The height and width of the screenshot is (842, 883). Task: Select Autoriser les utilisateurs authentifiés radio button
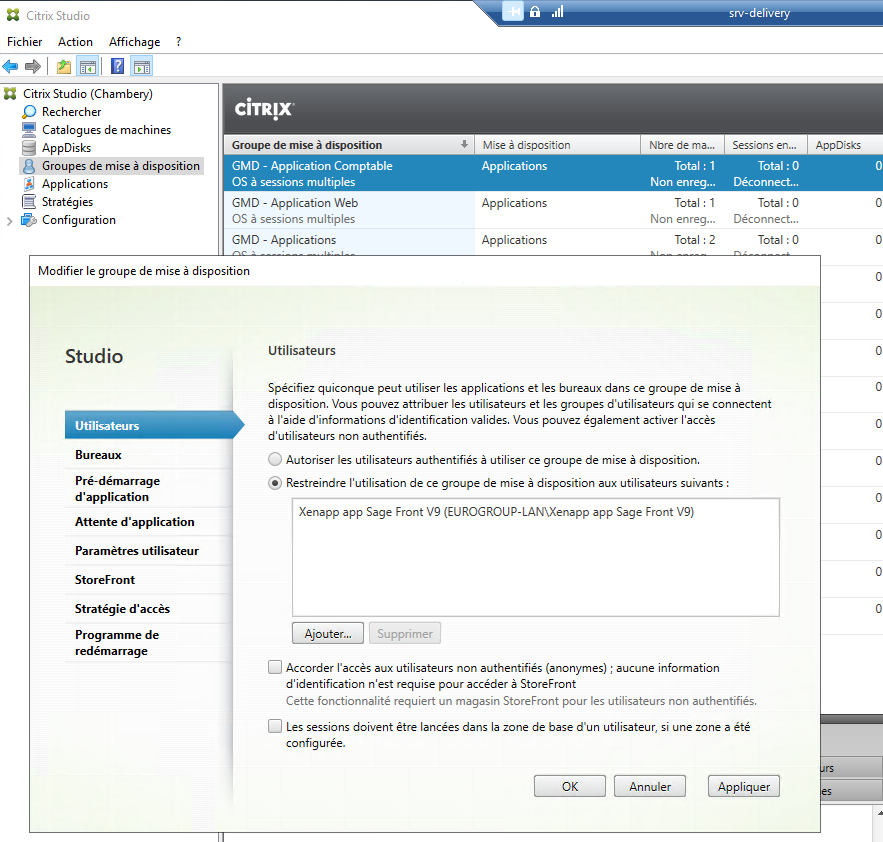pyautogui.click(x=275, y=460)
